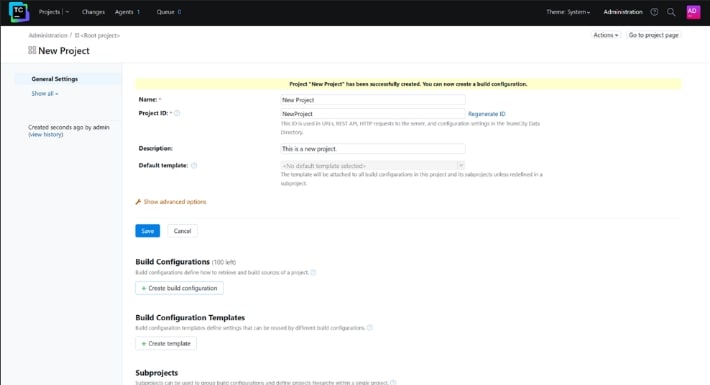
Task: Click help icon beside Build Configurations description
Action: point(313,272)
